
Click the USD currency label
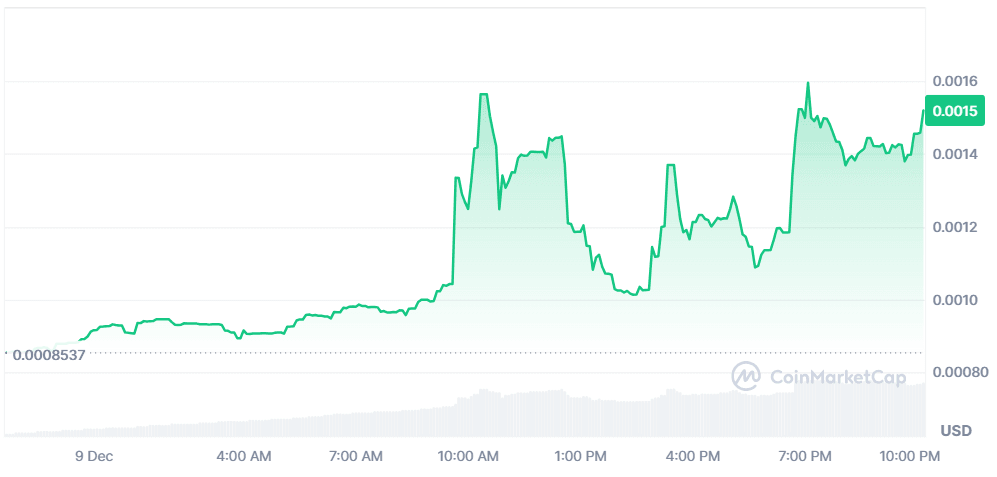956,431
